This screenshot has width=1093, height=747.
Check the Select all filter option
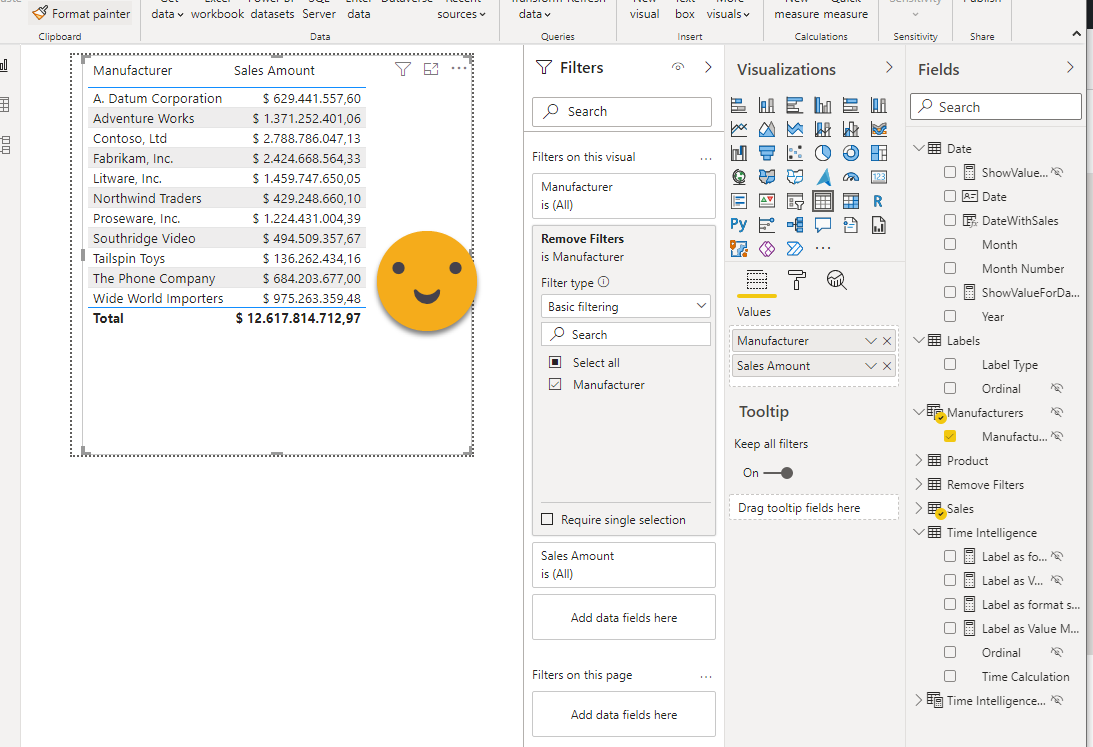click(555, 362)
